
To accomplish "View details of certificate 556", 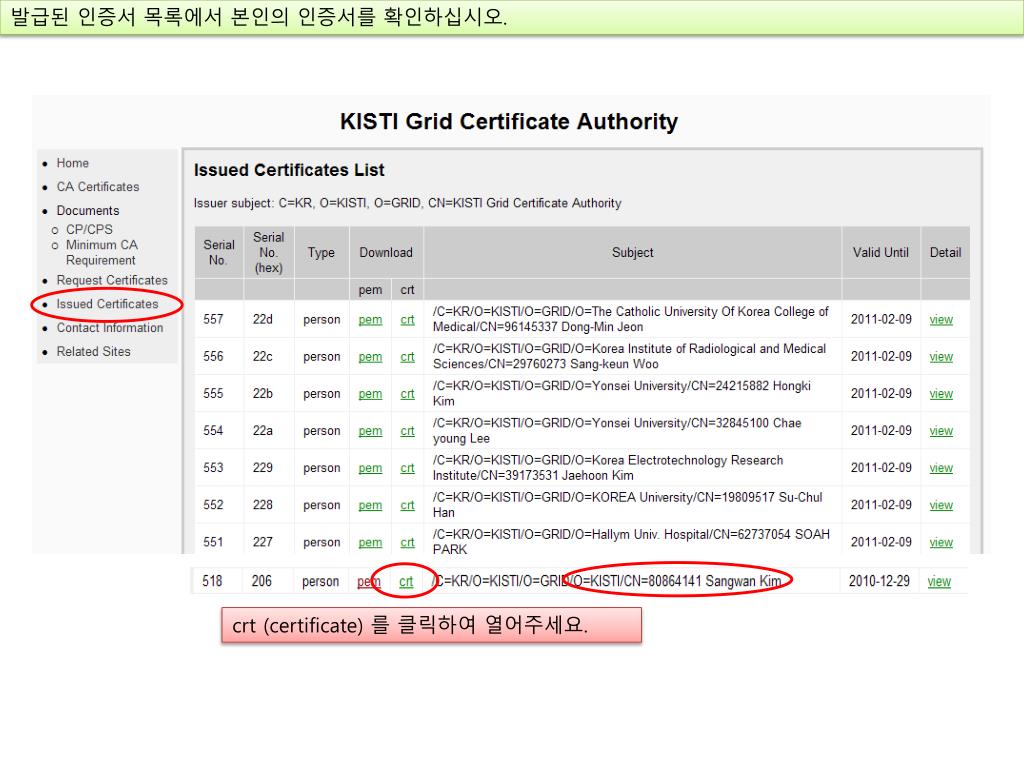I will [941, 357].
